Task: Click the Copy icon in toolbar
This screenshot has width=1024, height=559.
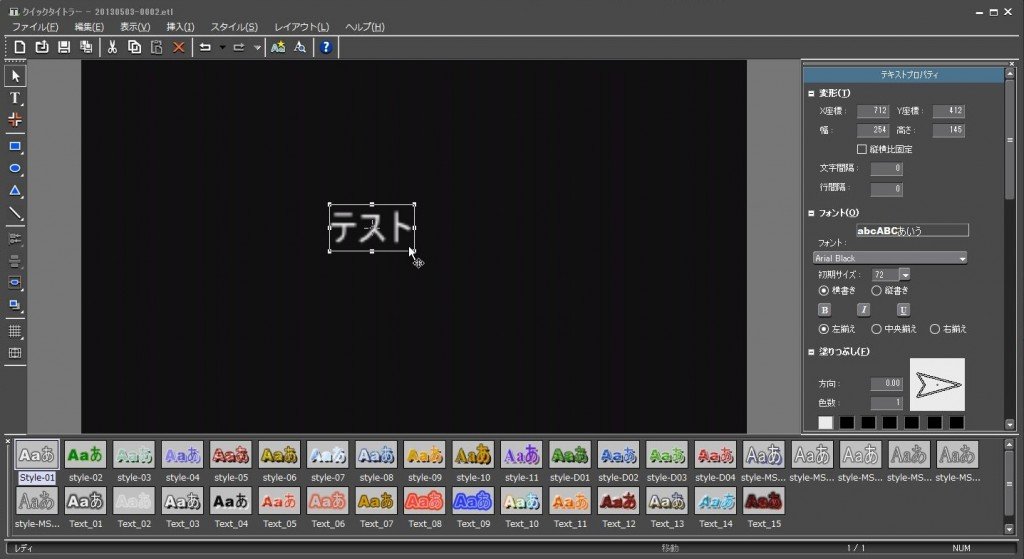Action: point(135,47)
